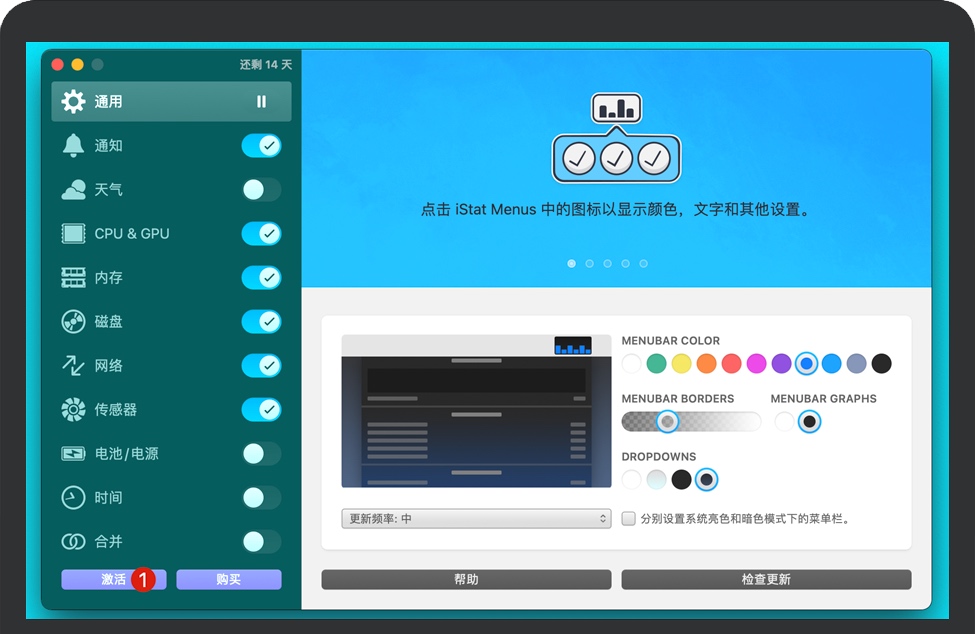The height and width of the screenshot is (634, 975).
Task: Enable the 电池/电源 toggle
Action: (261, 454)
